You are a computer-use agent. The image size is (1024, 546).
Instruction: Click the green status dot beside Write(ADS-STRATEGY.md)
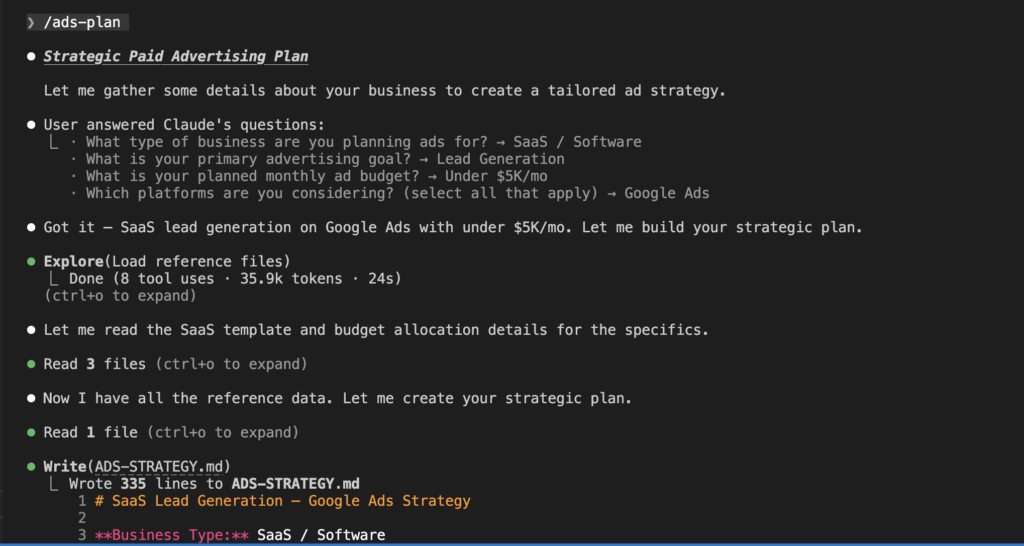[32, 466]
